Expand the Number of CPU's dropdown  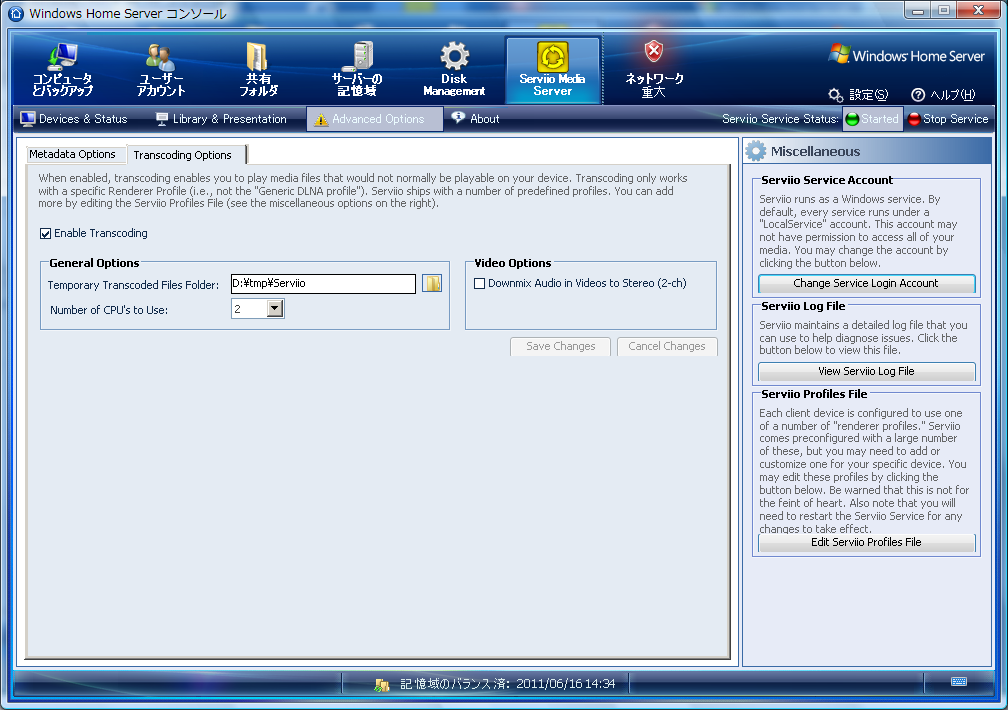point(275,310)
